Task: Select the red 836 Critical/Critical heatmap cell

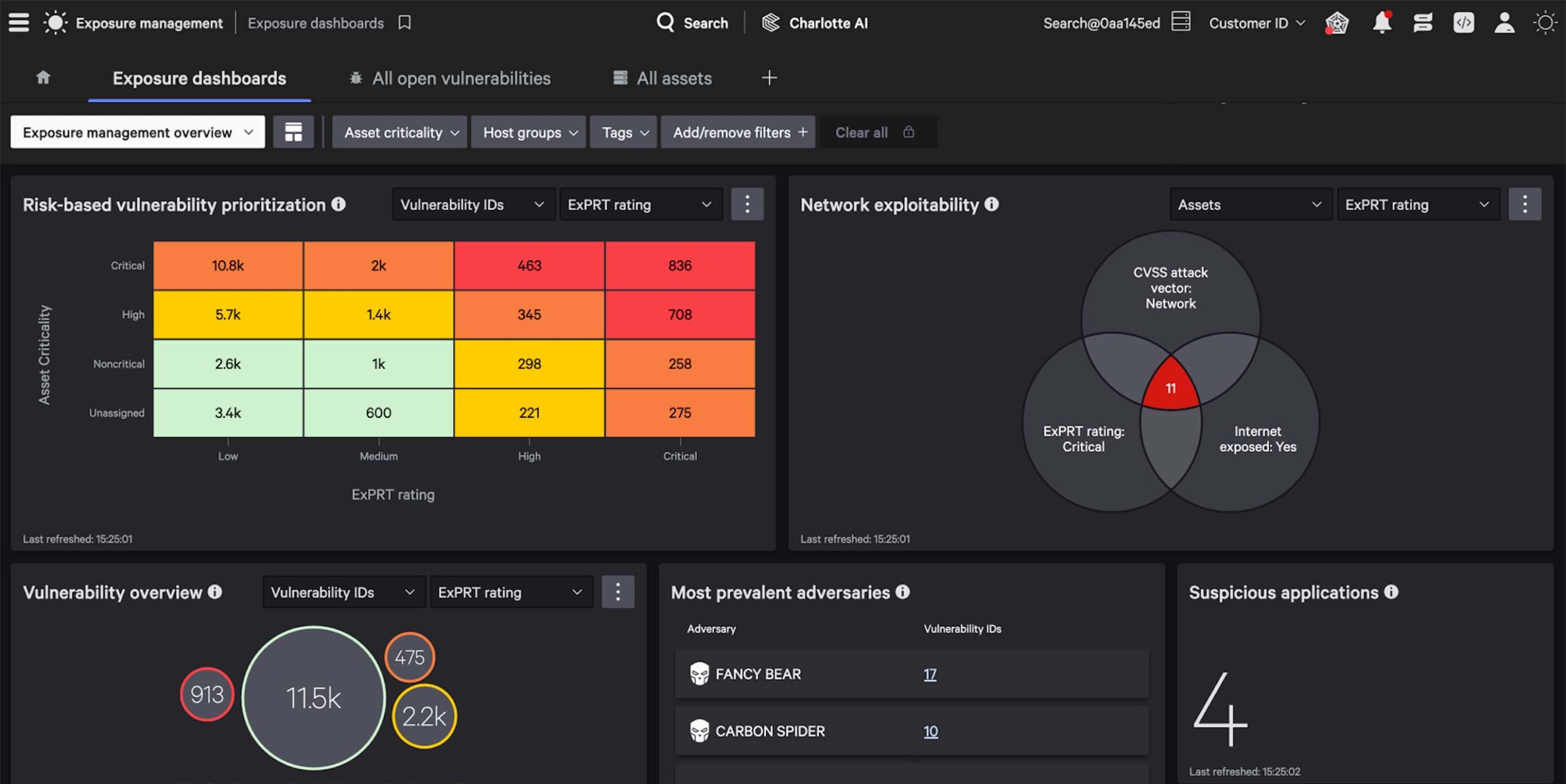Action: tap(680, 265)
